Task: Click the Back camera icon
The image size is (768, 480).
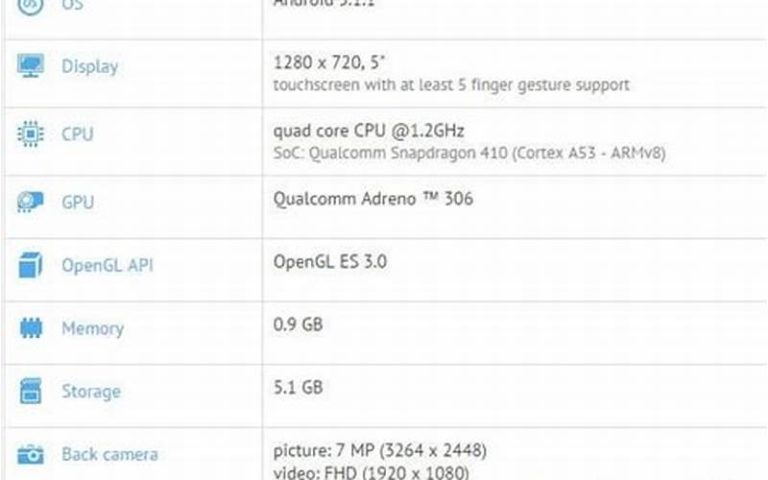Action: 31,455
